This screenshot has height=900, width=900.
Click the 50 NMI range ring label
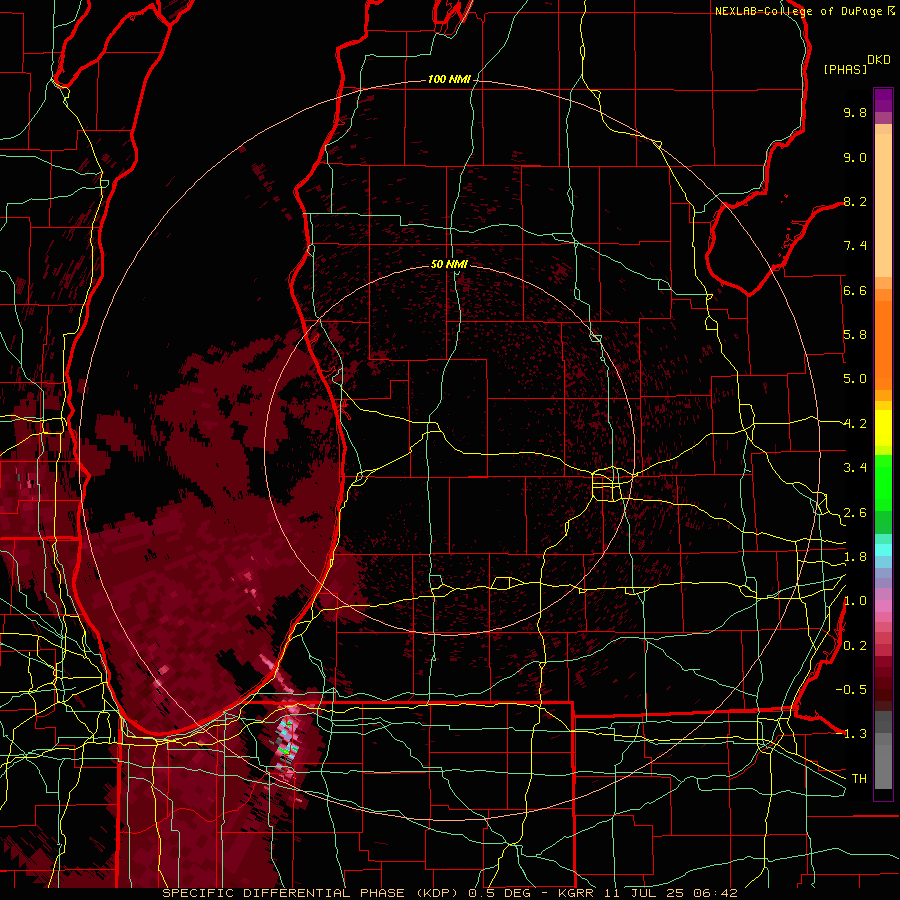click(x=449, y=264)
